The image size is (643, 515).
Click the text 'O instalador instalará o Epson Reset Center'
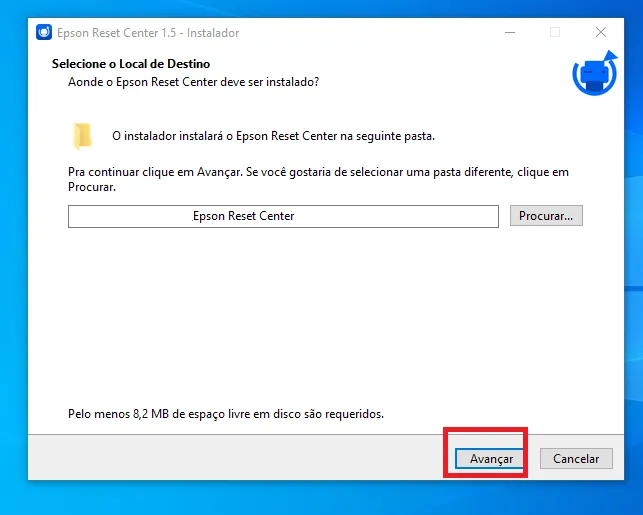click(x=225, y=136)
